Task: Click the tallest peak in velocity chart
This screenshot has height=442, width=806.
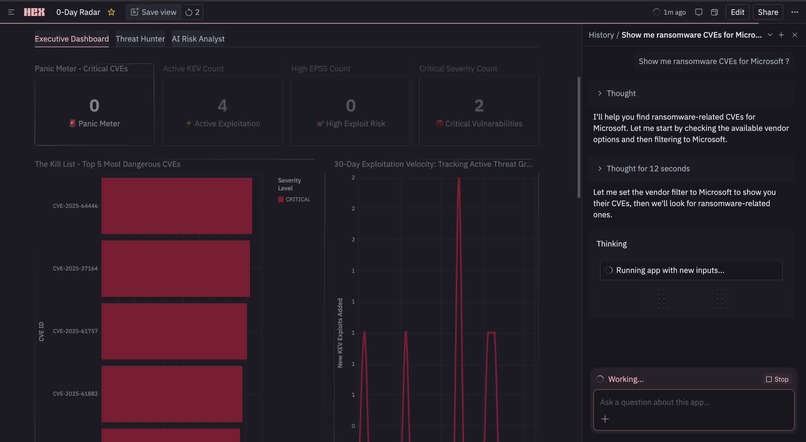Action: 459,179
